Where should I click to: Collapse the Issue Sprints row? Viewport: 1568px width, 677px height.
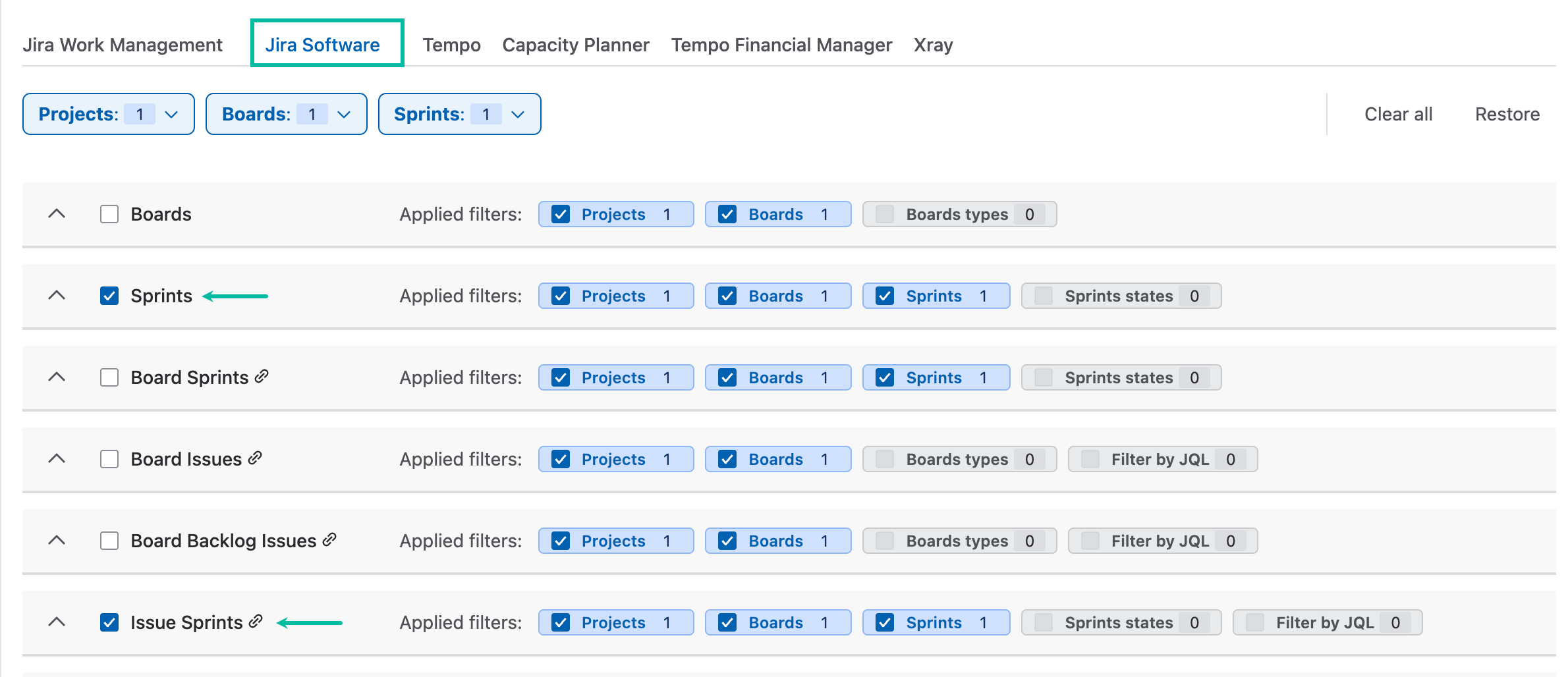57,622
